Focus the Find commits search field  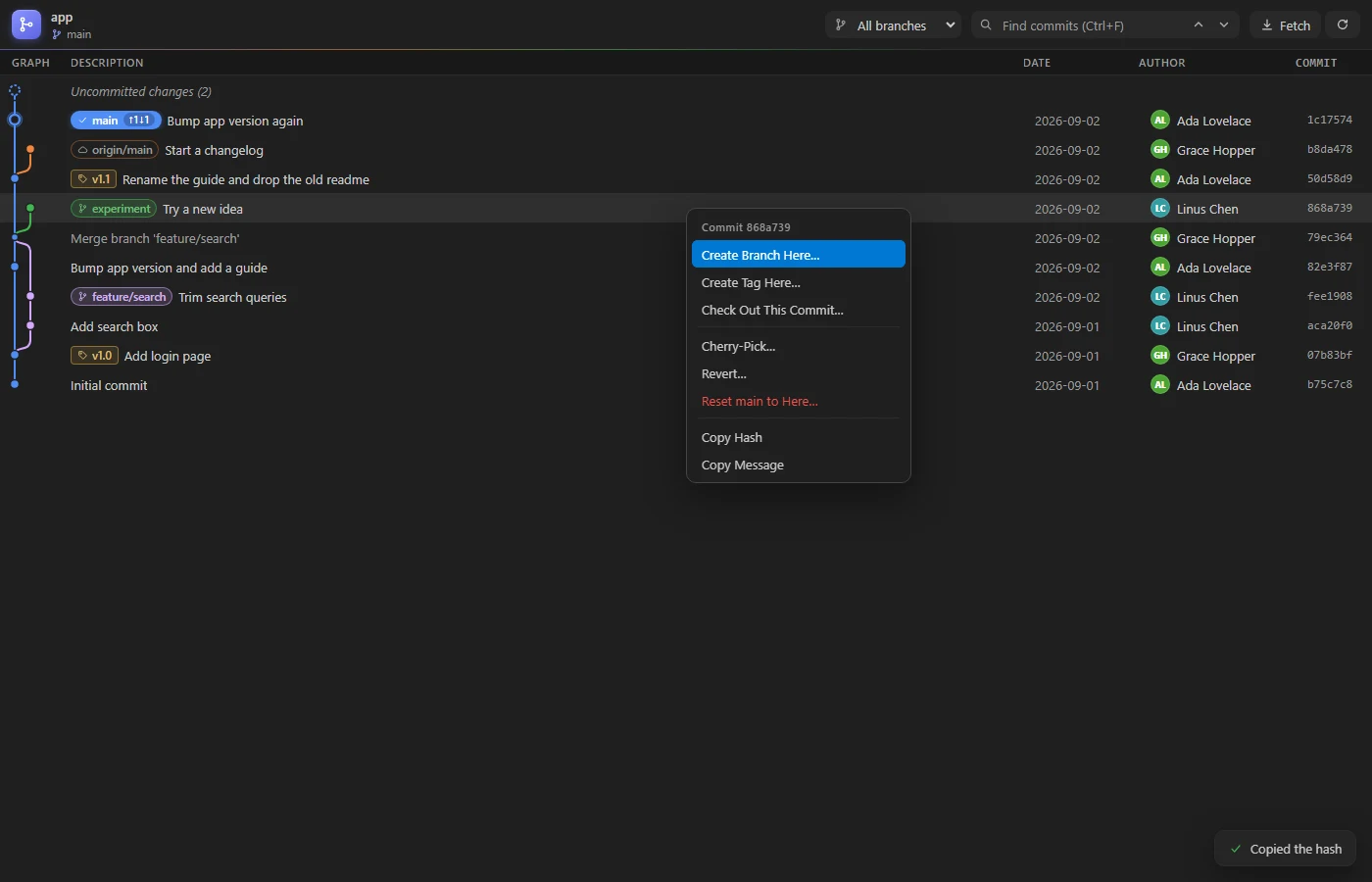[1105, 25]
